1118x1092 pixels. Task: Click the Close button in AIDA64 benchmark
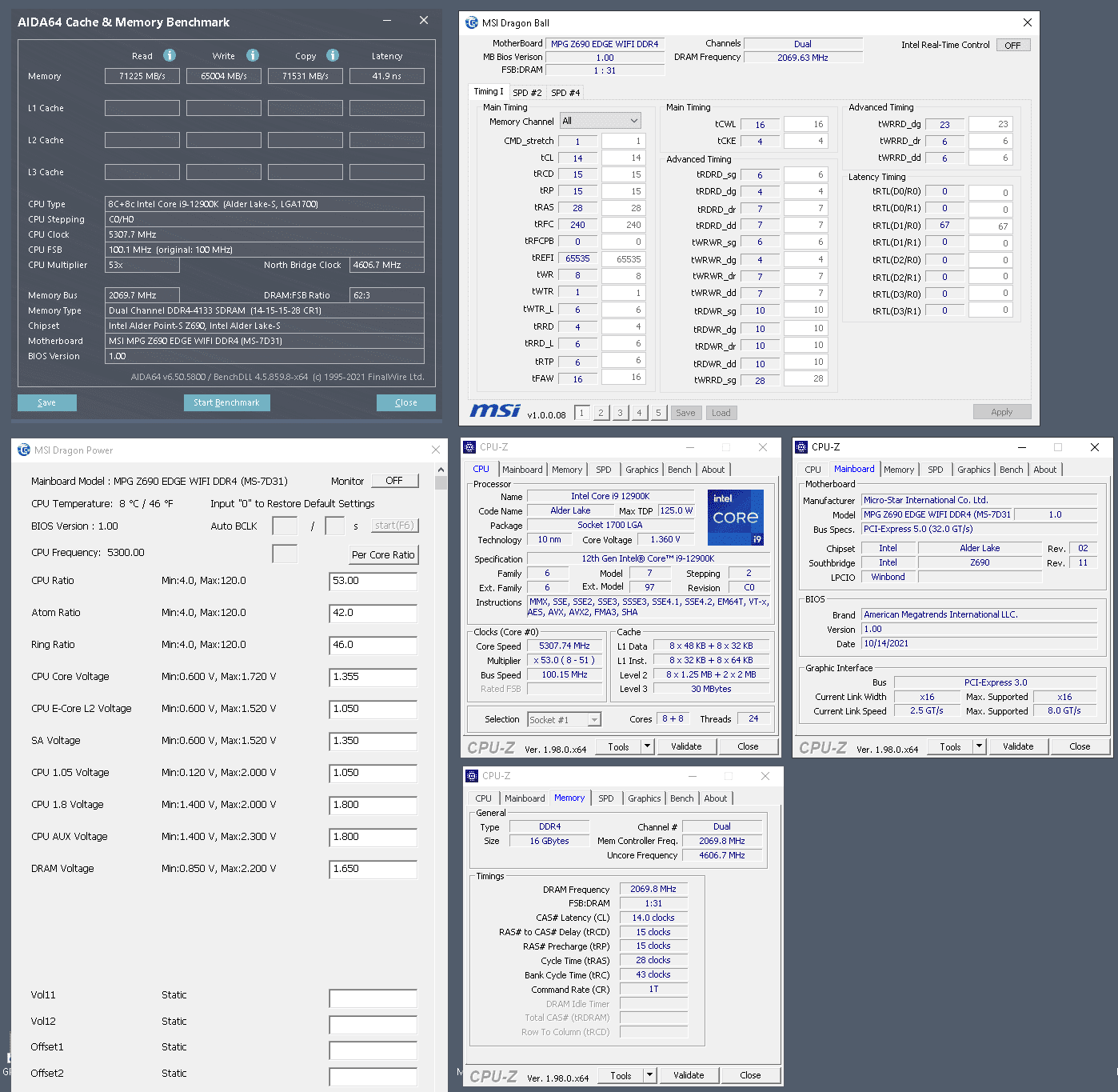pyautogui.click(x=406, y=402)
